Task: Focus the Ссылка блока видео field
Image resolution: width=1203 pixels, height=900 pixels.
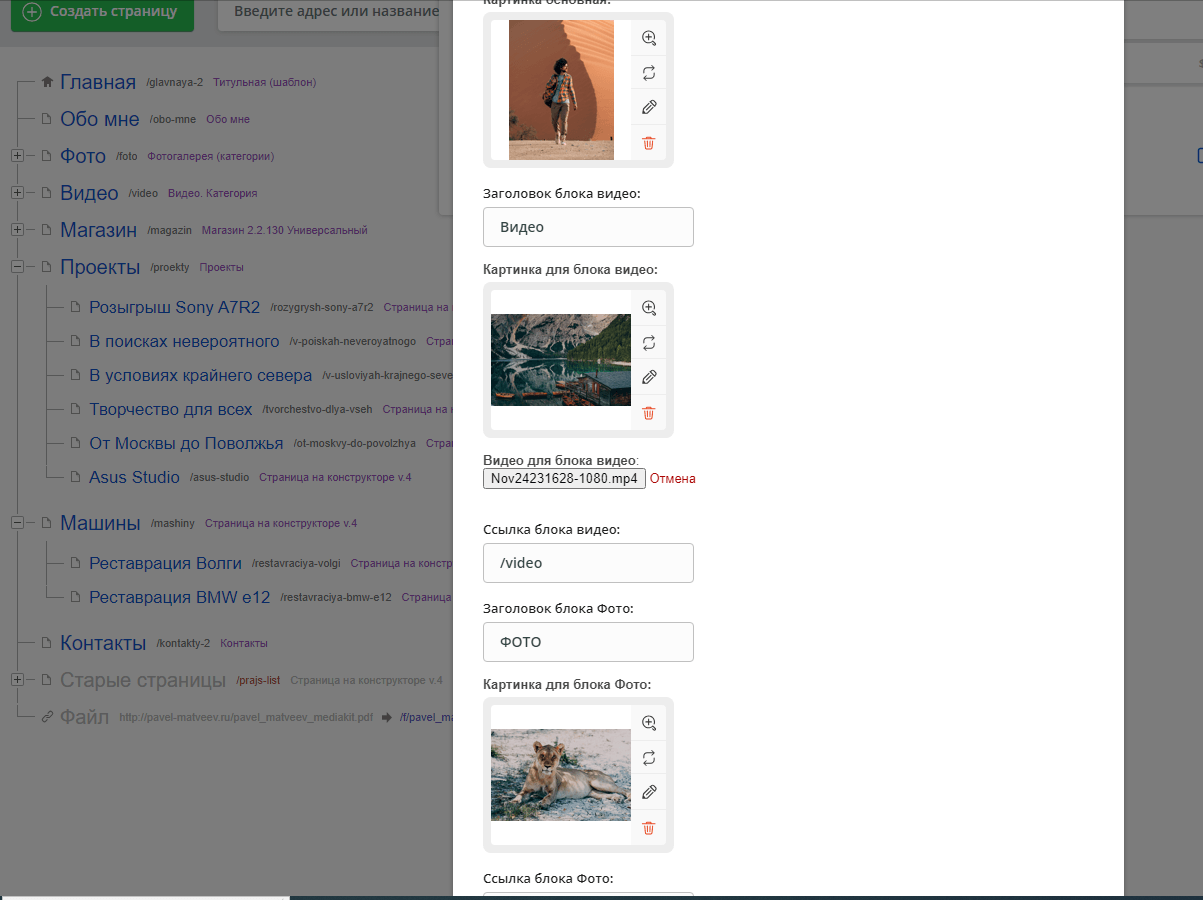Action: point(588,563)
